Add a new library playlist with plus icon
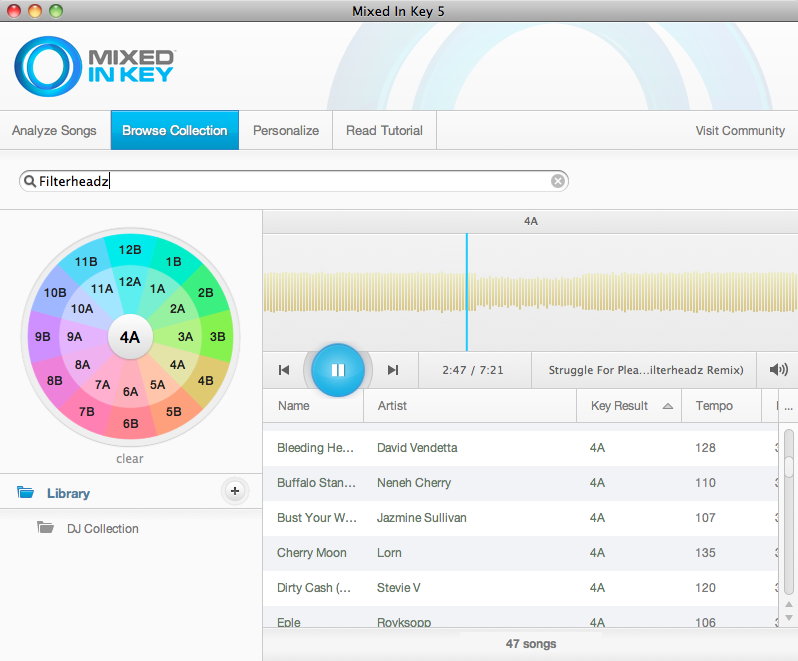 point(234,490)
